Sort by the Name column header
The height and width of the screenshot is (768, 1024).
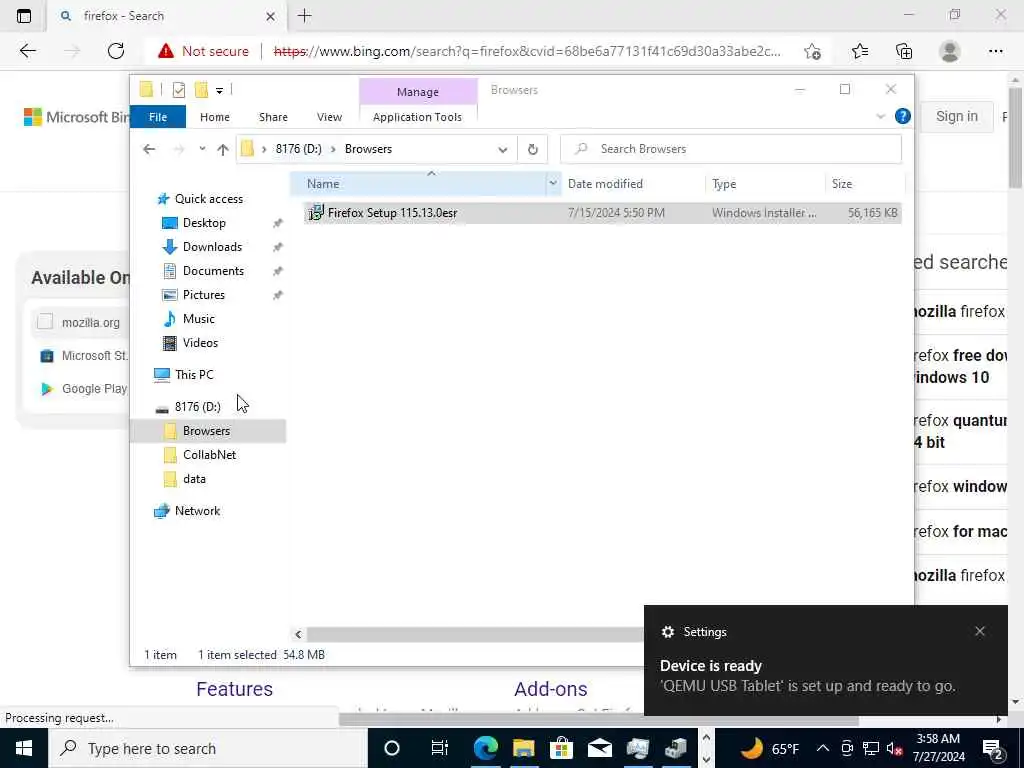click(418, 184)
